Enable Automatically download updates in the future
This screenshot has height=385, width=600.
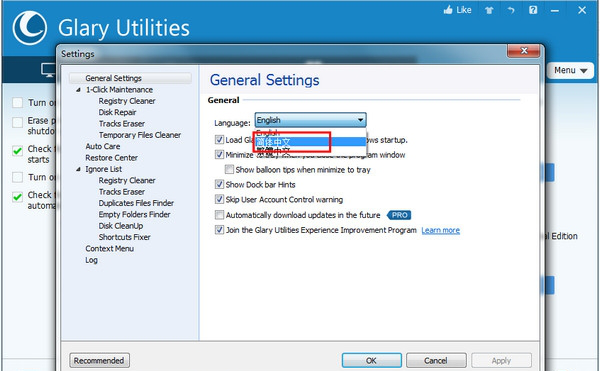[x=219, y=215]
